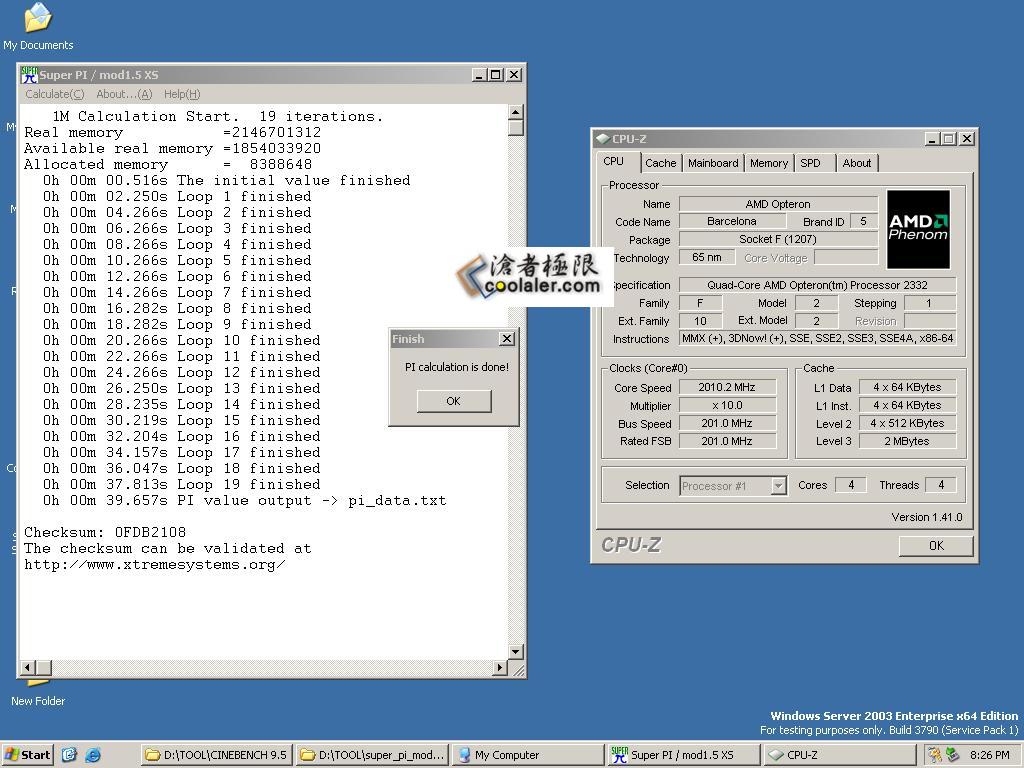1024x768 pixels.
Task: Expand the Processor #1 selection dropdown
Action: [778, 486]
